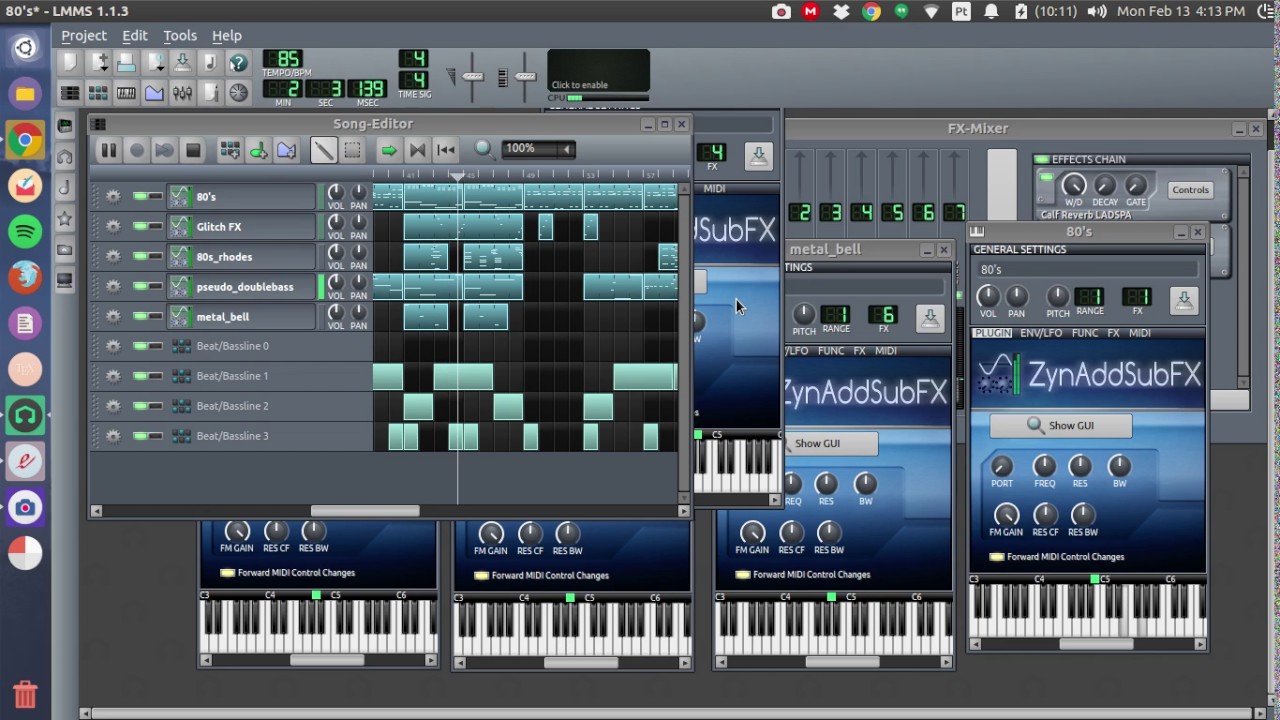Show the Song-Editor via main toolbar icon
The width and height of the screenshot is (1280, 720).
coord(70,93)
